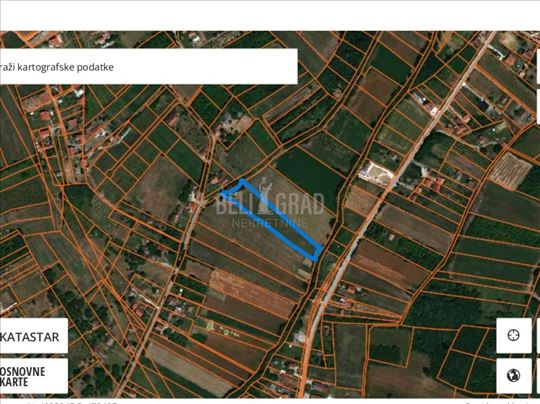Click the blank white header bar at top
This screenshot has width=540, height=404.
pos(270,15)
